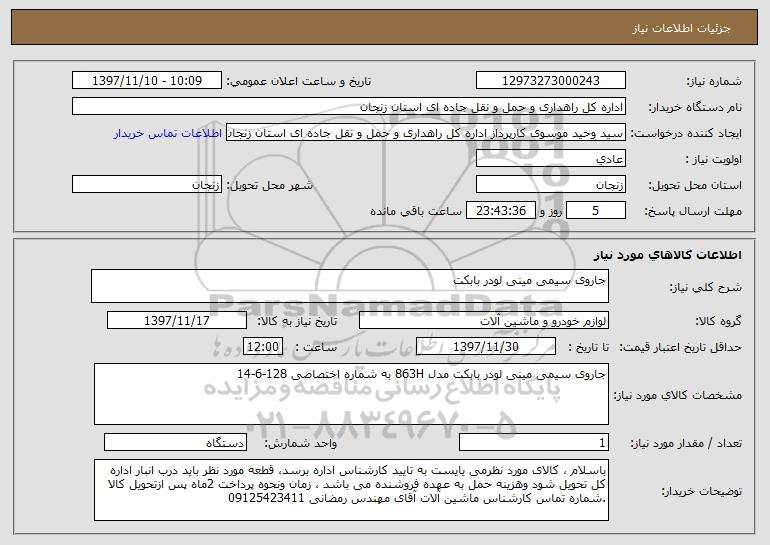Click the استان محل تحویل label
The image size is (770, 545).
pyautogui.click(x=695, y=186)
